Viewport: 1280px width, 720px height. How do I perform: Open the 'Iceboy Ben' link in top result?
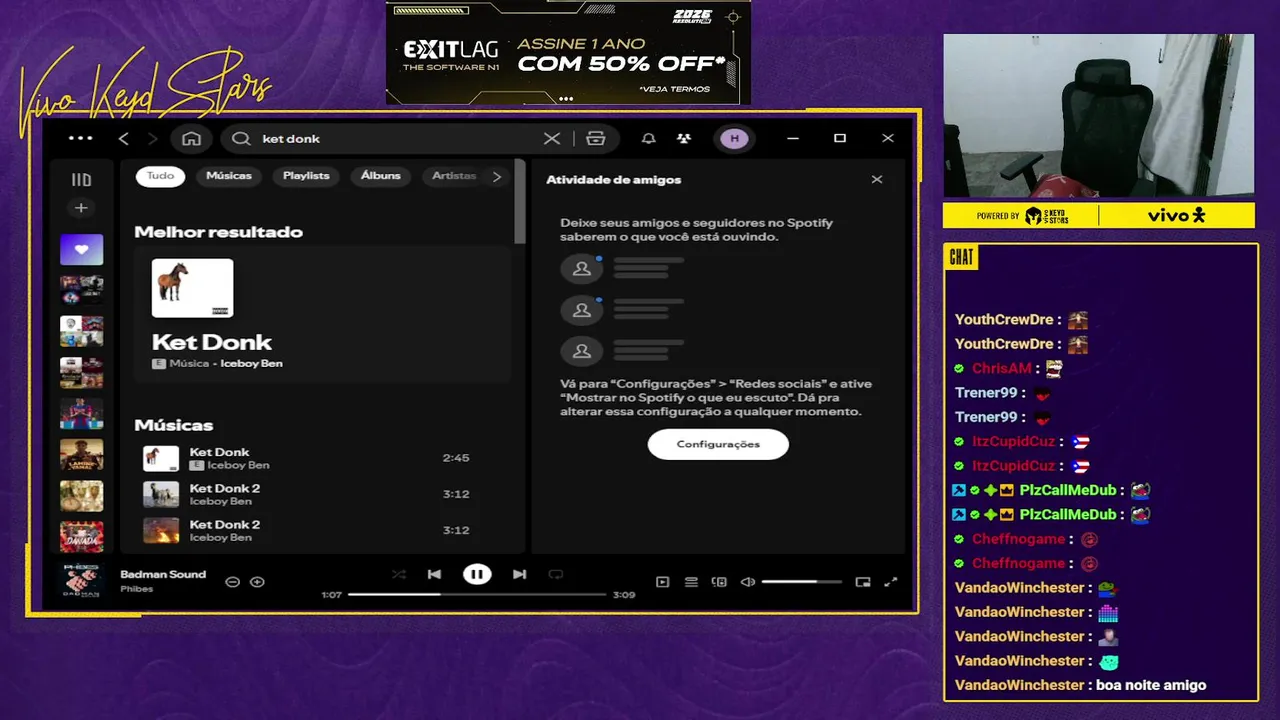pyautogui.click(x=251, y=364)
